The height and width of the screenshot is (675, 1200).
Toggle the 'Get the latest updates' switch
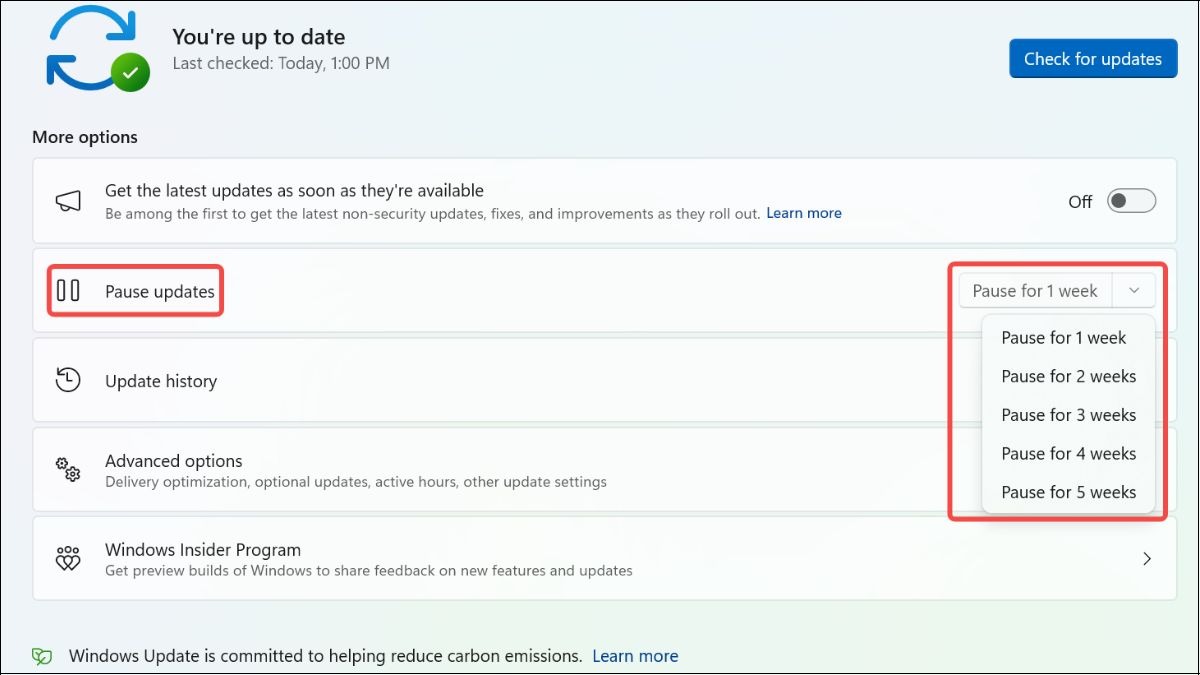coord(1131,201)
